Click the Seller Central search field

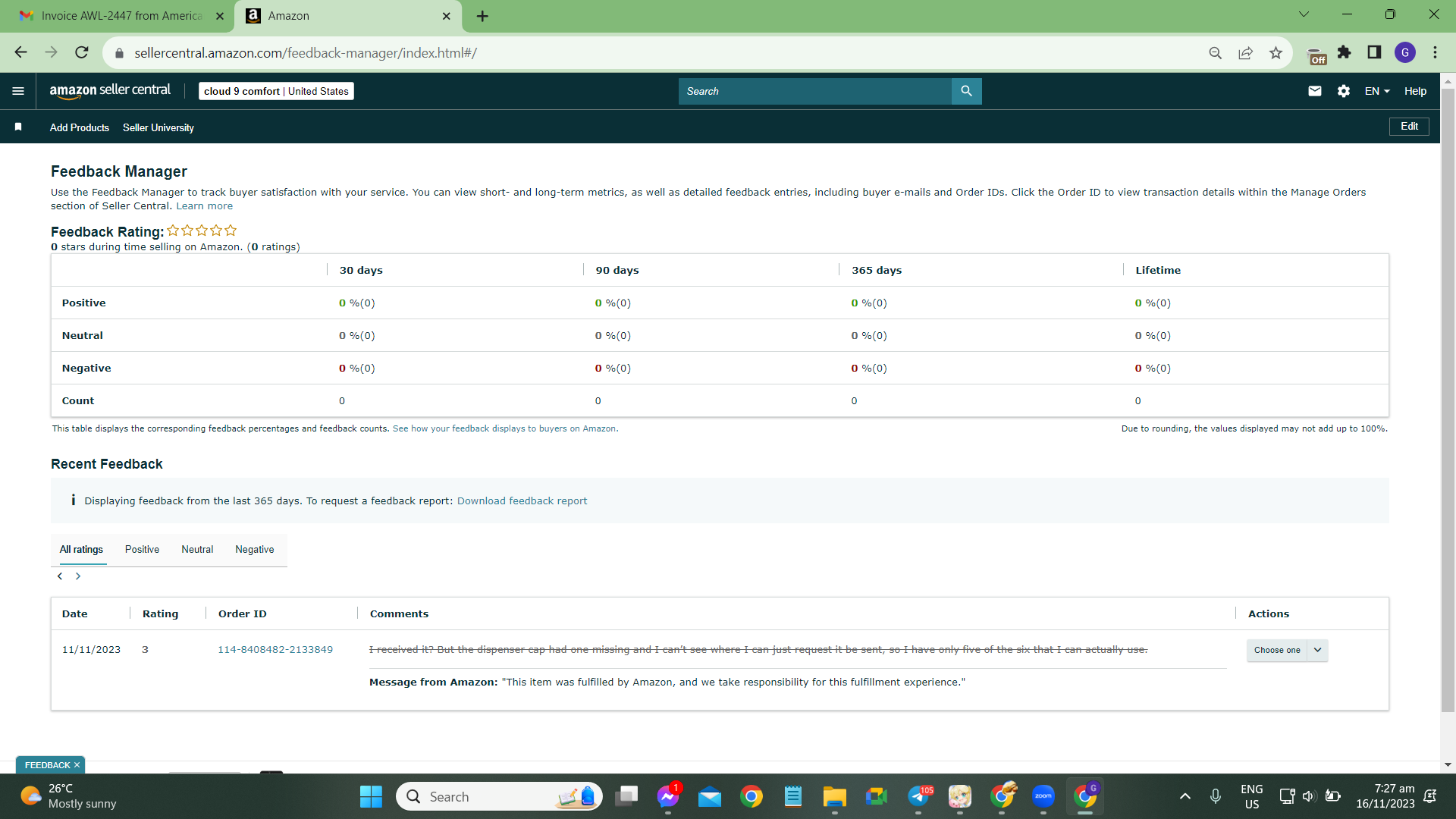pos(815,91)
